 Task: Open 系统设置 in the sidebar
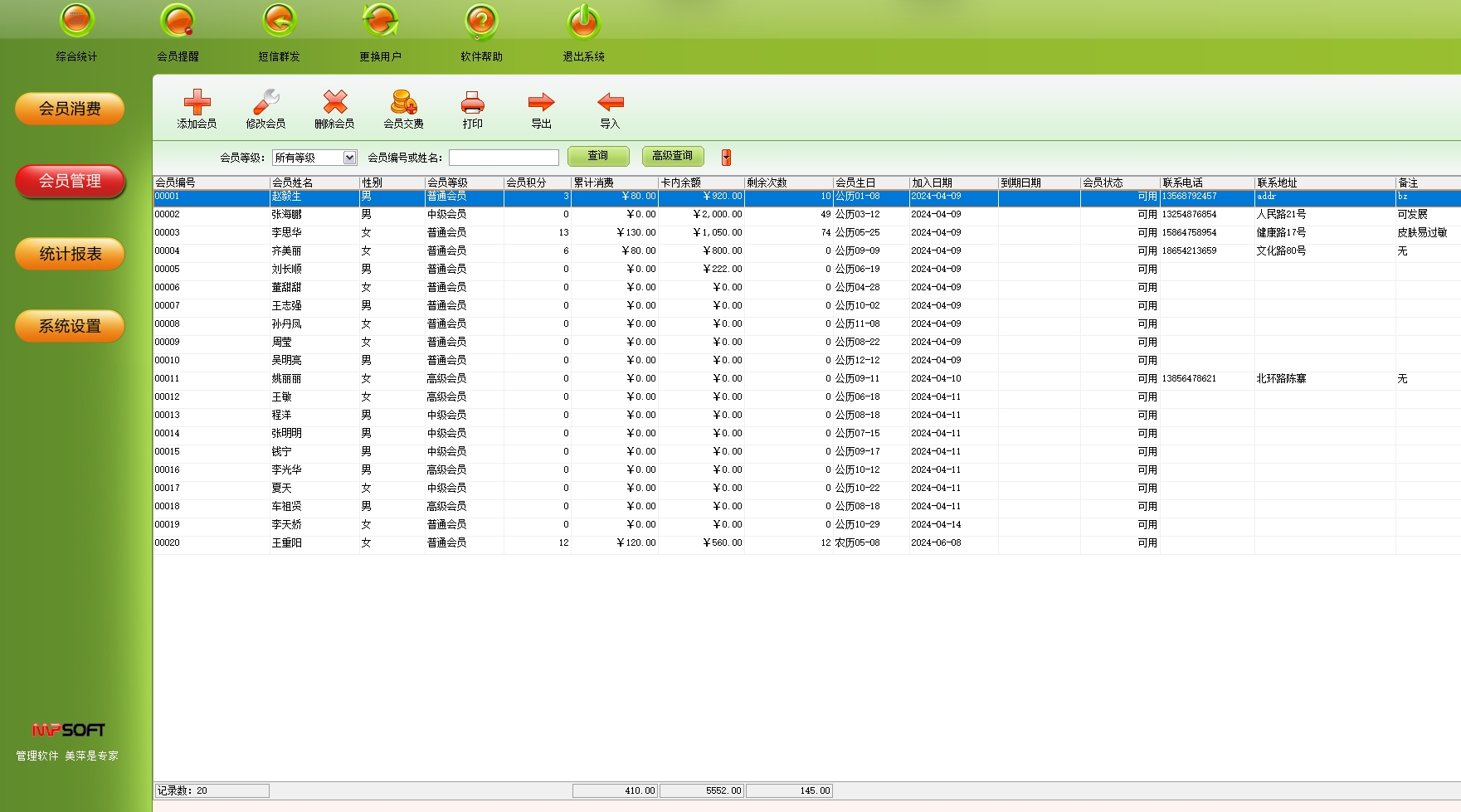pos(70,326)
